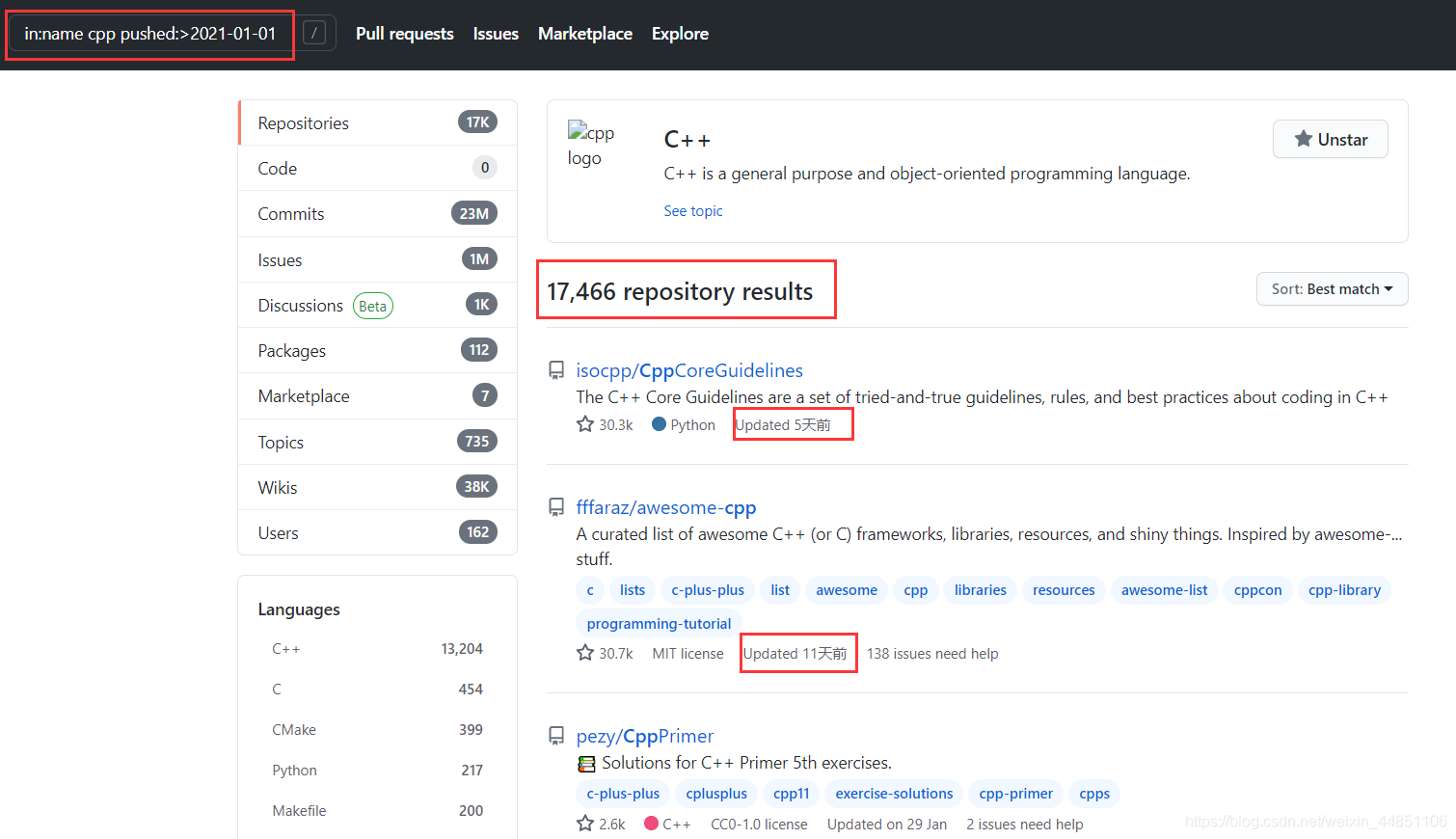This screenshot has height=839, width=1456.
Task: Click the 'c-plus-plus' tag under CppPrimer
Action: [623, 794]
